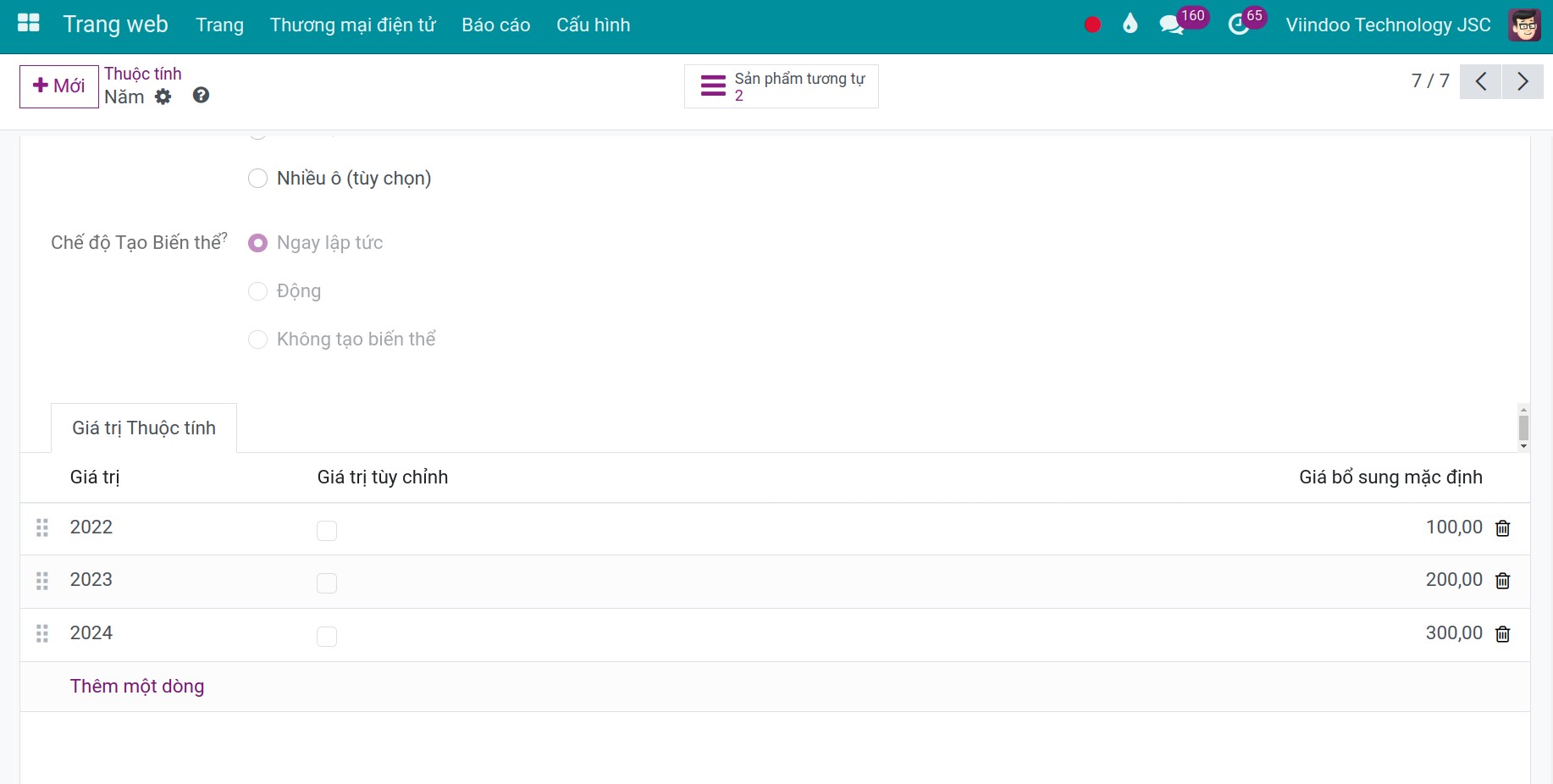The image size is (1553, 784).
Task: Click the help question mark icon
Action: [x=201, y=96]
